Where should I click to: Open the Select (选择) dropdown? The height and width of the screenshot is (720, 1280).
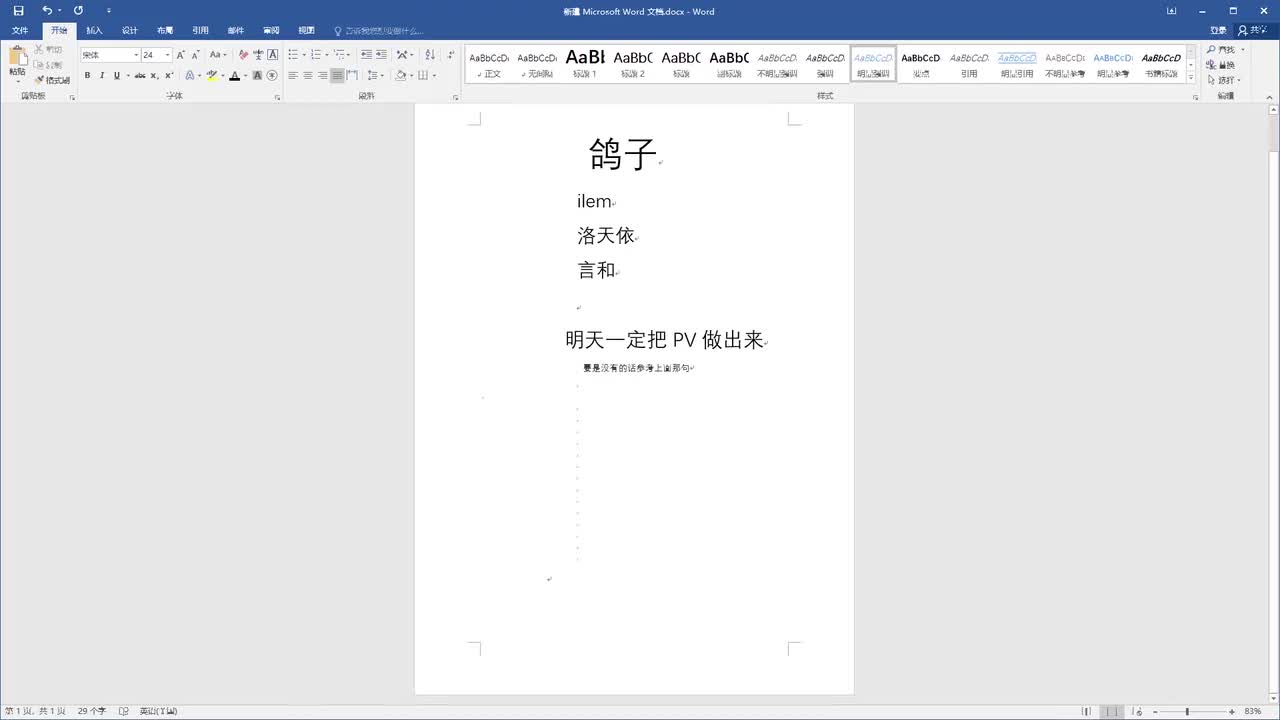pyautogui.click(x=1224, y=80)
